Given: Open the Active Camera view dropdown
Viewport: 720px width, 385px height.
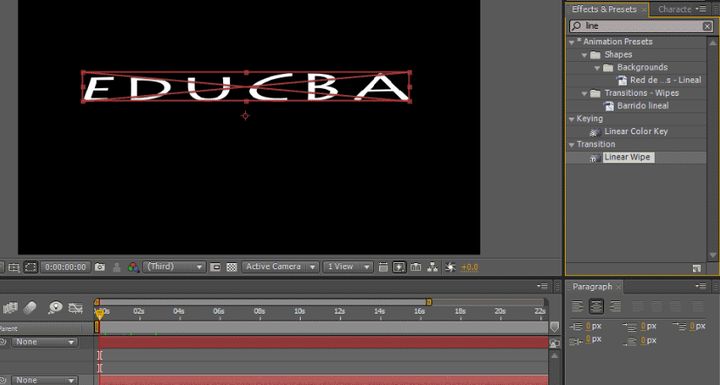Looking at the screenshot, I should [280, 266].
